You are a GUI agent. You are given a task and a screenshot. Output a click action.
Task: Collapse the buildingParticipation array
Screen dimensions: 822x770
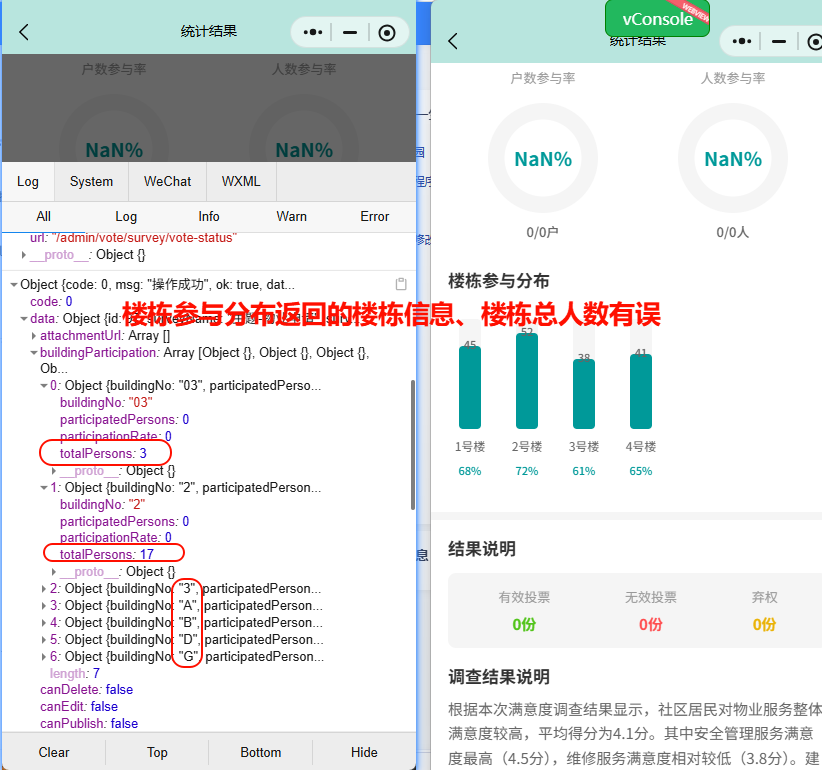click(34, 352)
